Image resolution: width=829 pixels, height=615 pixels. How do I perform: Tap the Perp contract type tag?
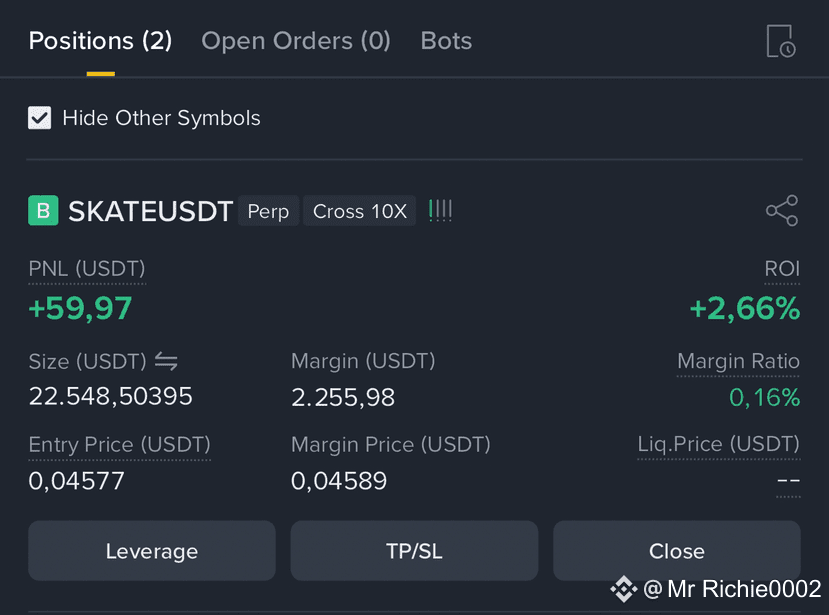[x=268, y=211]
